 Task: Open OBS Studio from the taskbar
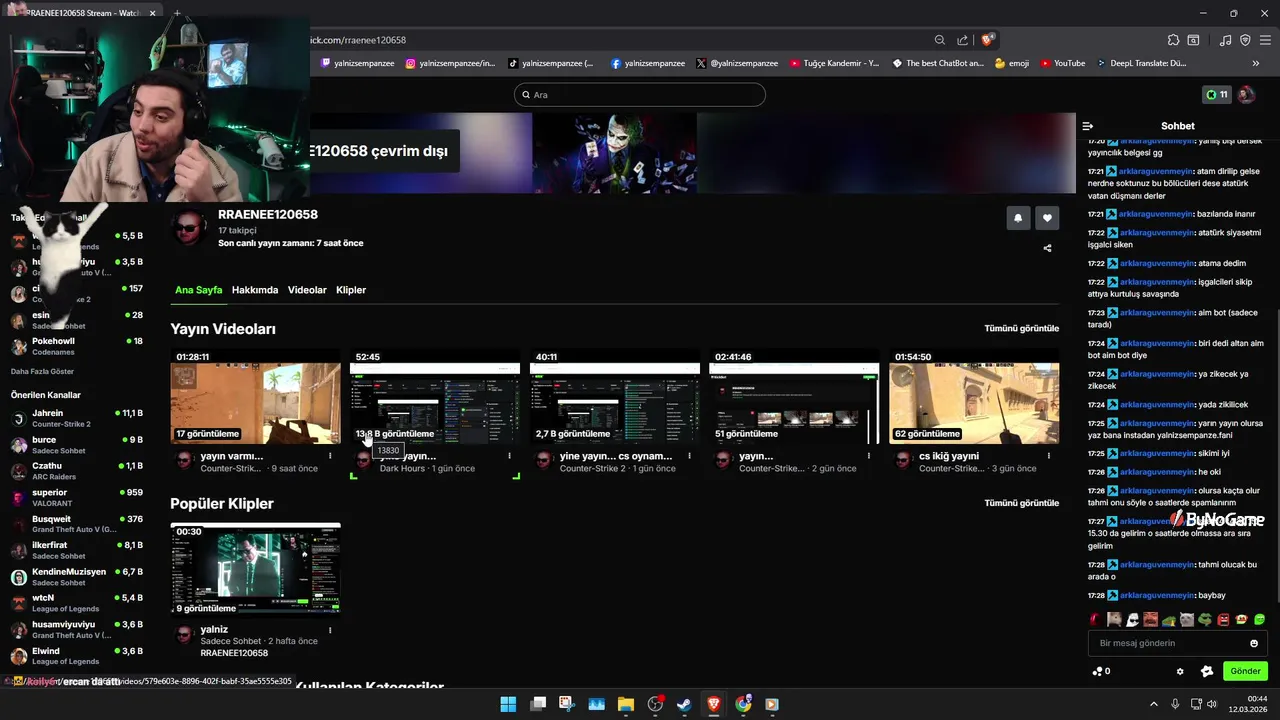[655, 704]
